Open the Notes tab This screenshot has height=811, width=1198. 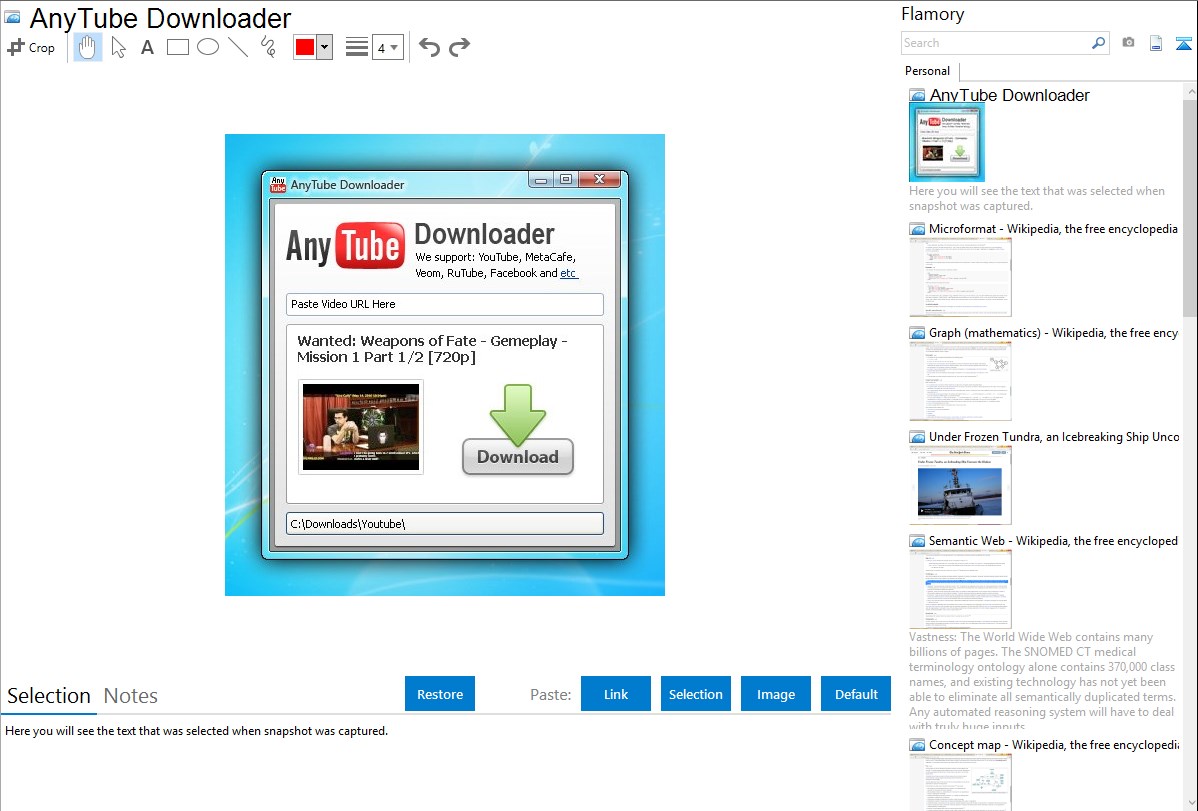coord(131,696)
